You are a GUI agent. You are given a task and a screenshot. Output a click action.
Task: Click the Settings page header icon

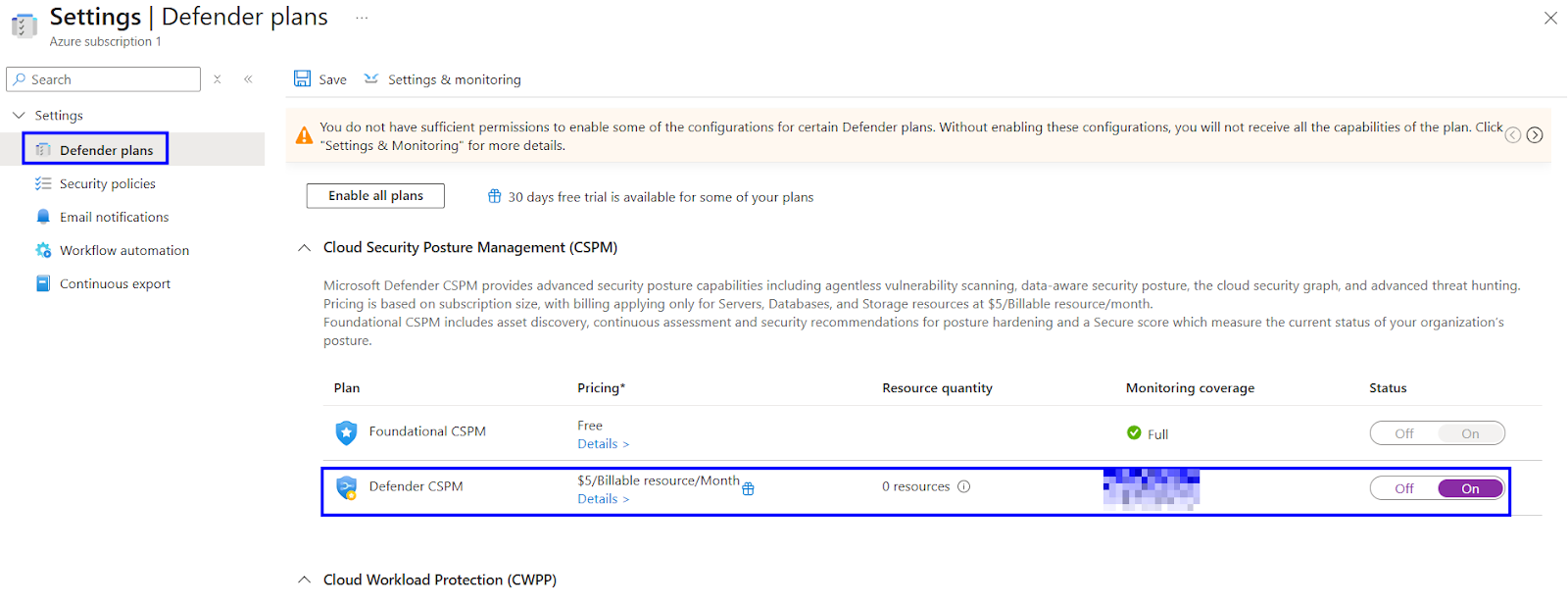tap(24, 25)
